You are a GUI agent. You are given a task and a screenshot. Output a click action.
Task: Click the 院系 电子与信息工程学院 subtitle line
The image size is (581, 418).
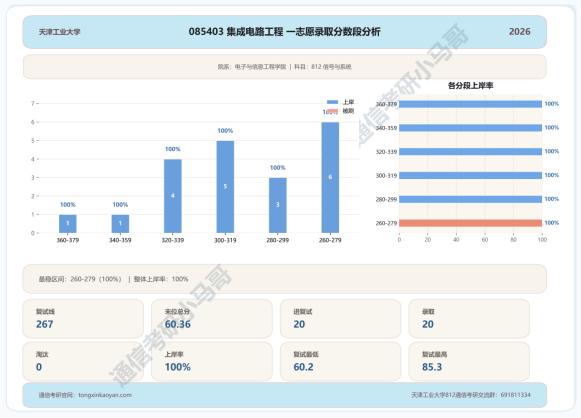pyautogui.click(x=285, y=67)
